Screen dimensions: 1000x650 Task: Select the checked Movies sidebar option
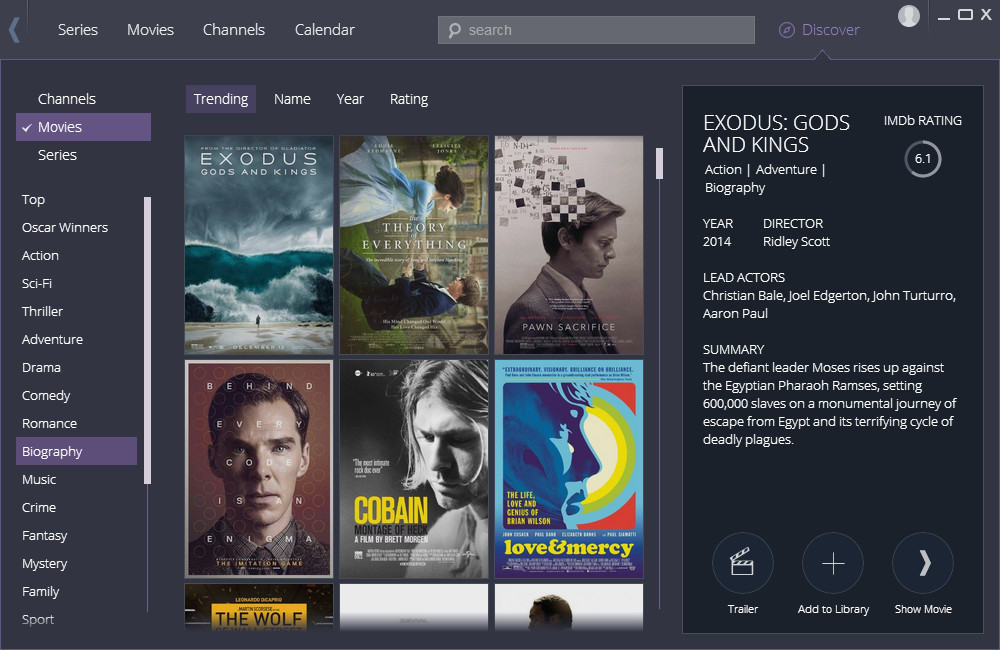(x=84, y=127)
